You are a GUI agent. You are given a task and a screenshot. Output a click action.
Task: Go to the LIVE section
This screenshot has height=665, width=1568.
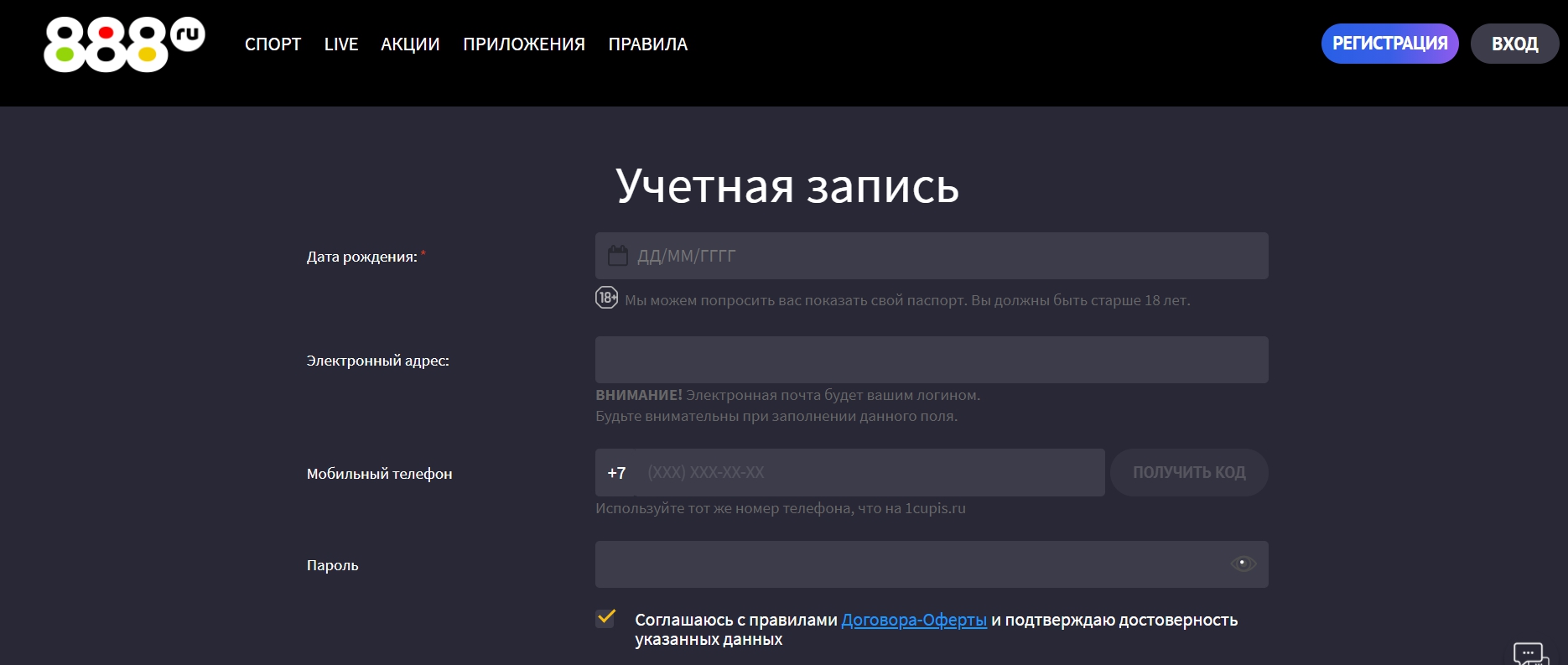click(x=341, y=44)
